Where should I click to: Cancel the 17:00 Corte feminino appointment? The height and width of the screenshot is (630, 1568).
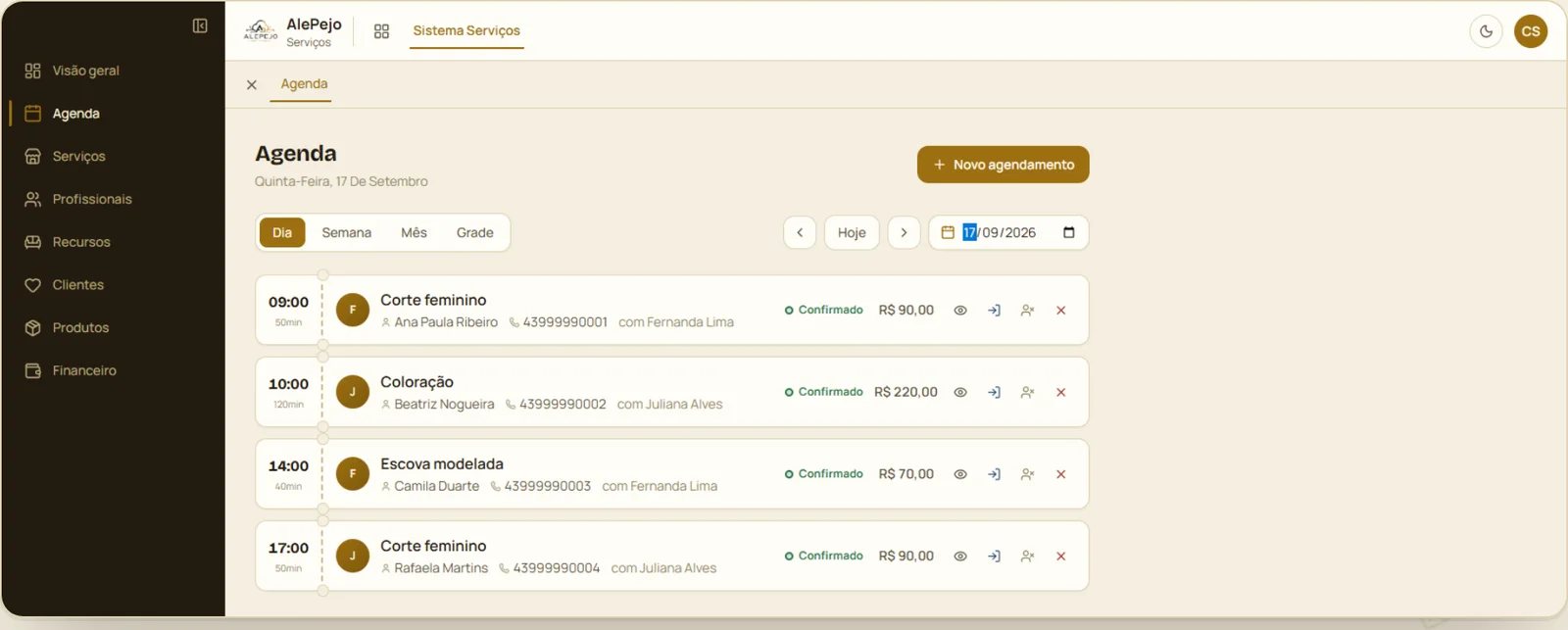[x=1060, y=557]
